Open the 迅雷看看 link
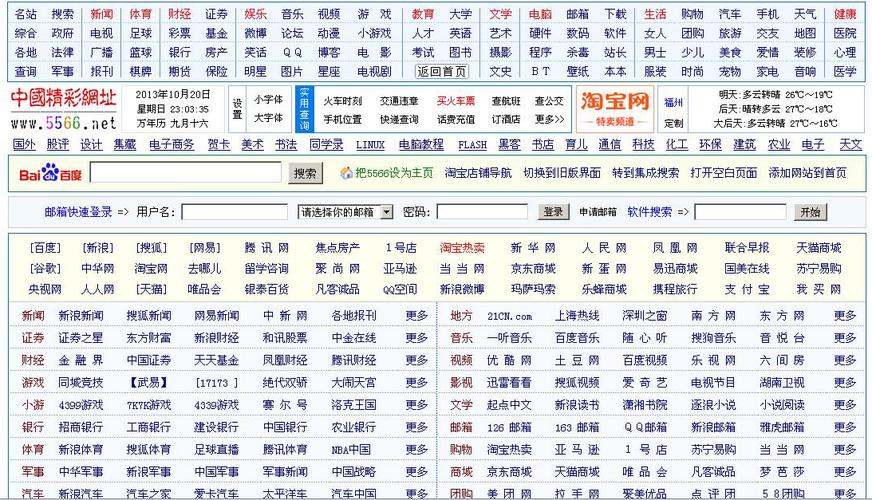Viewport: 872px width, 500px height. (x=509, y=383)
